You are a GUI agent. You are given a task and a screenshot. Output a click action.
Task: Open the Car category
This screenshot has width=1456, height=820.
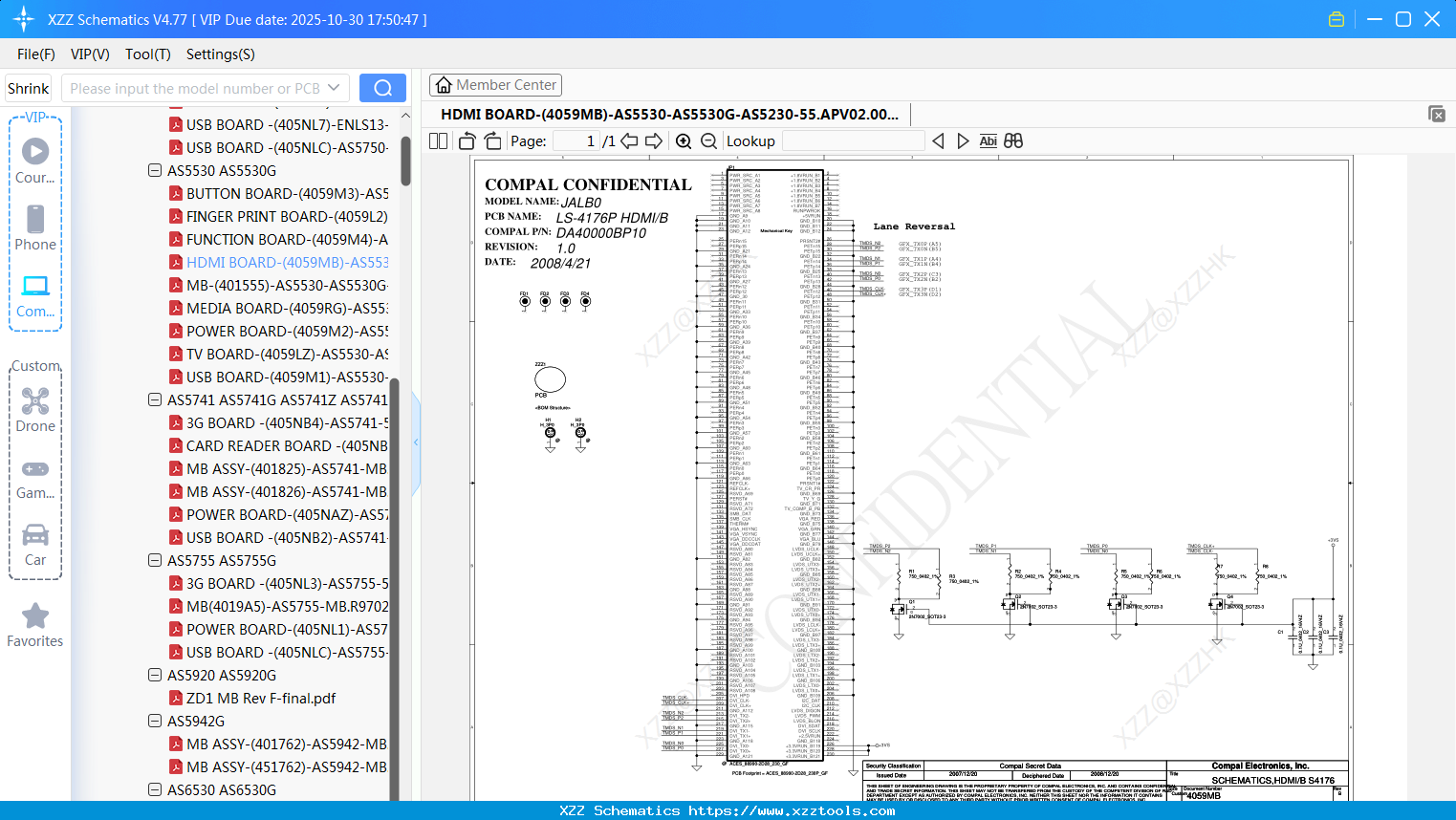(x=35, y=544)
